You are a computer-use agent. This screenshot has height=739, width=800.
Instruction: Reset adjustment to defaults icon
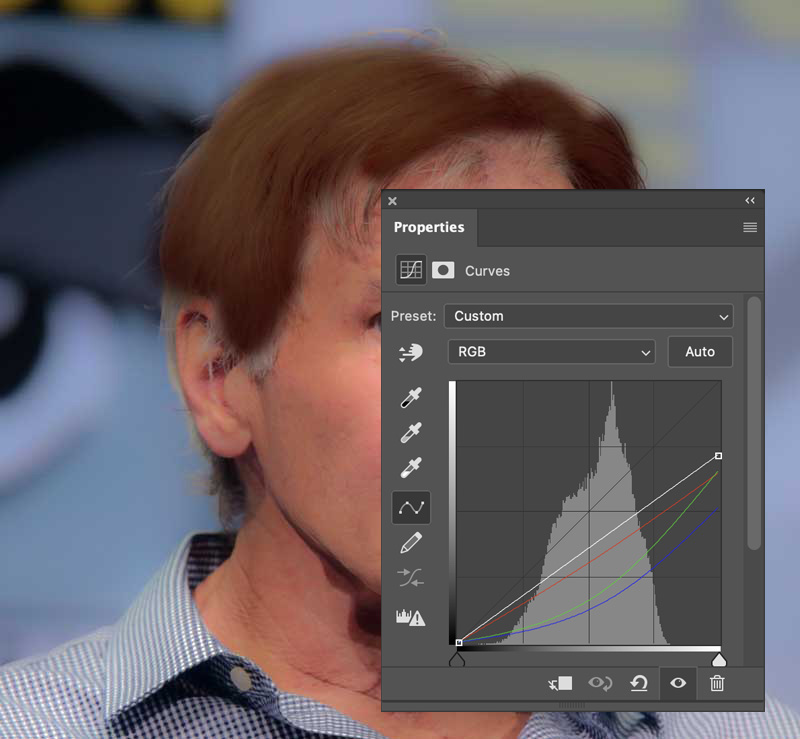pyautogui.click(x=639, y=683)
